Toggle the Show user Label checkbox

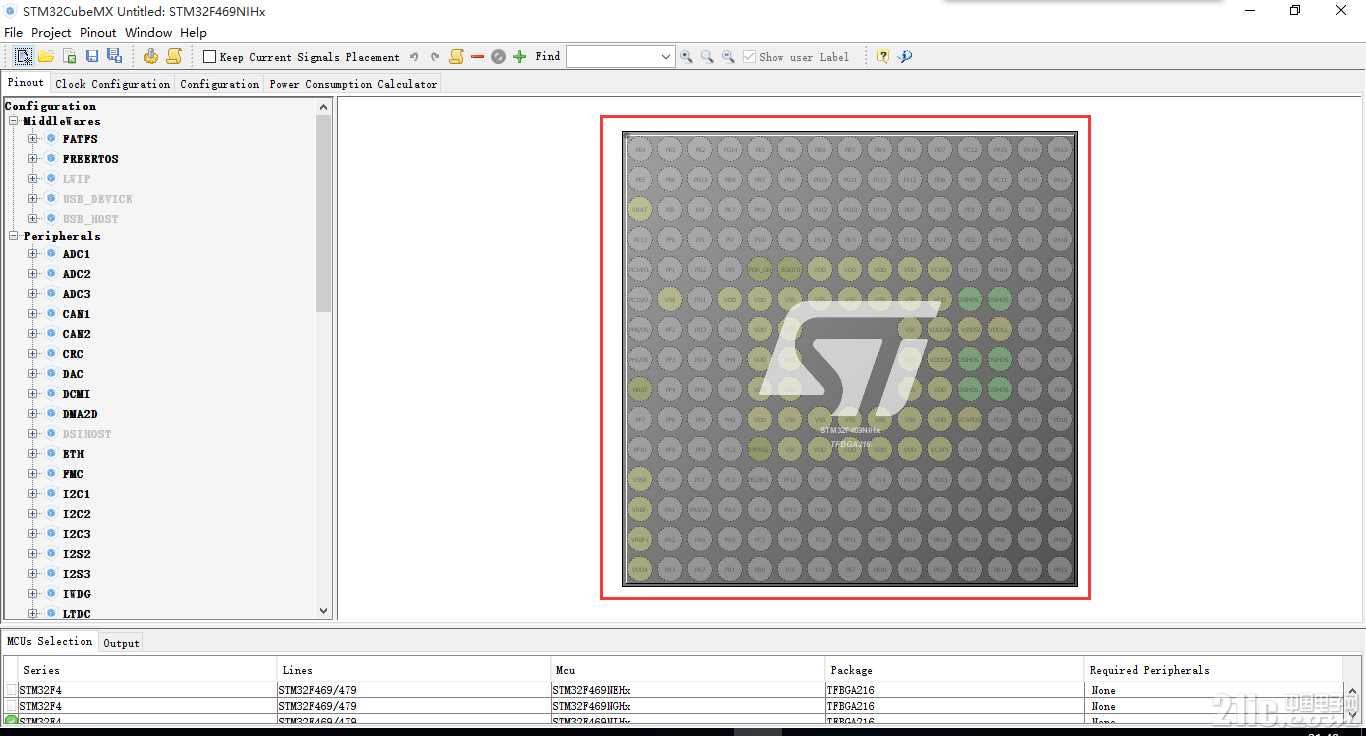point(749,57)
